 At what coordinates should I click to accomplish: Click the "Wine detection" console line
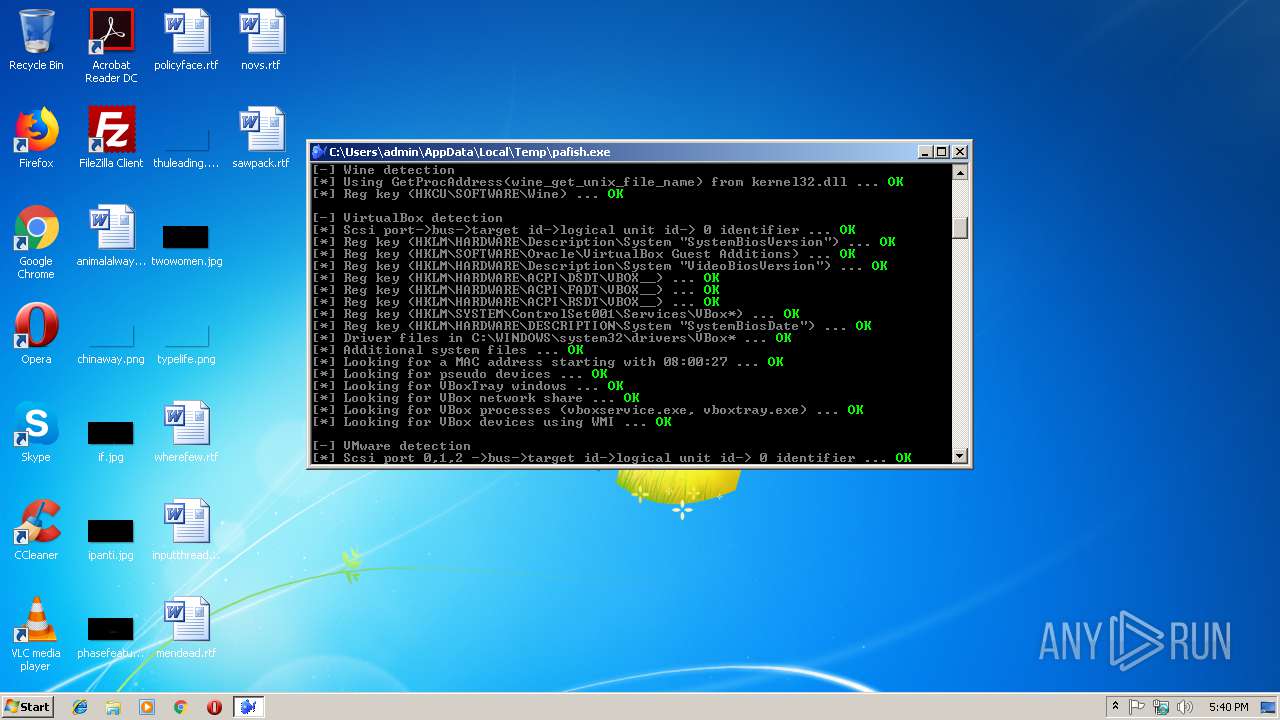383,170
